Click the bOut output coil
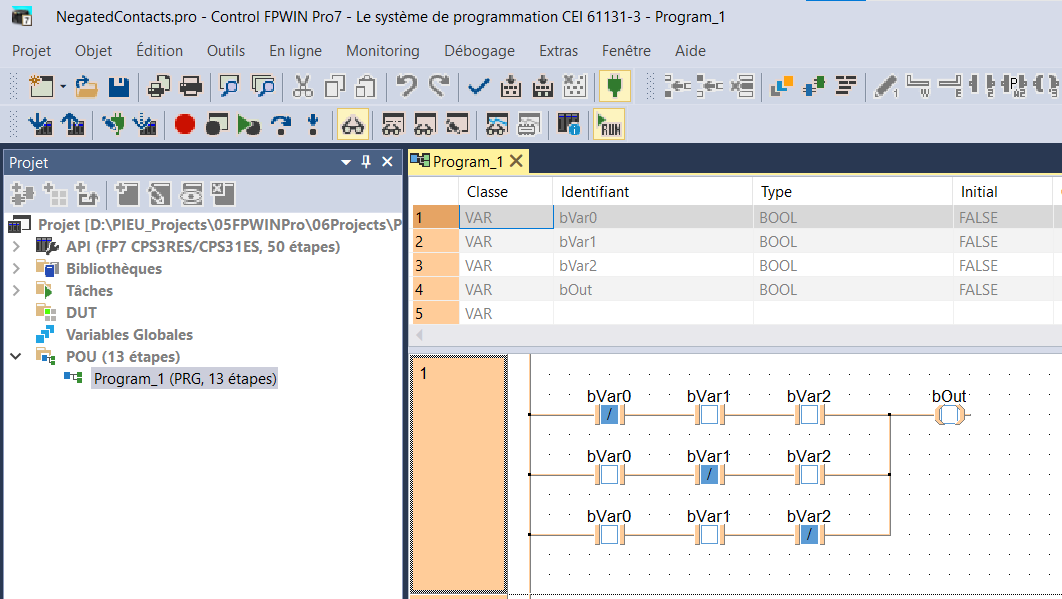 coord(949,415)
